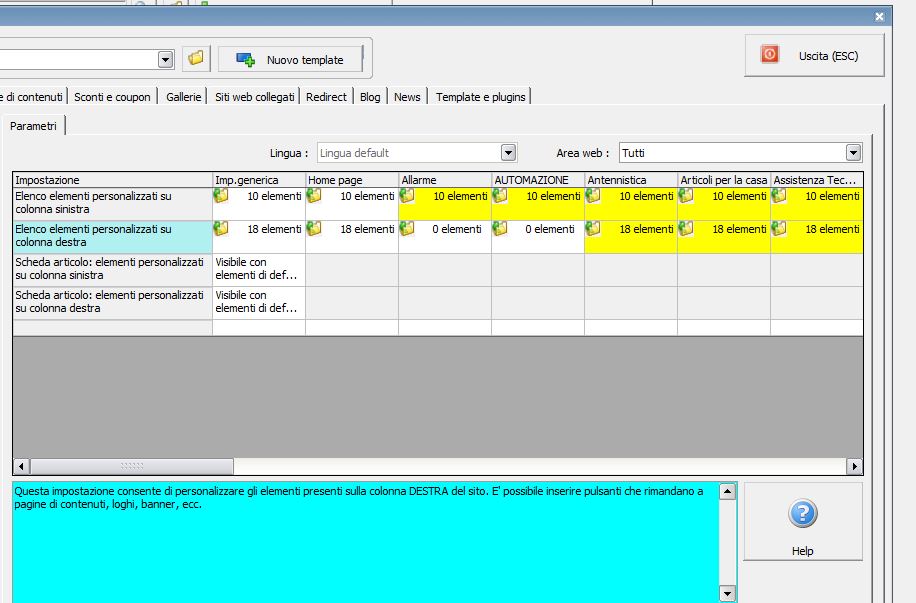Click the horizontal scrollbar thumb of the table

(x=131, y=466)
